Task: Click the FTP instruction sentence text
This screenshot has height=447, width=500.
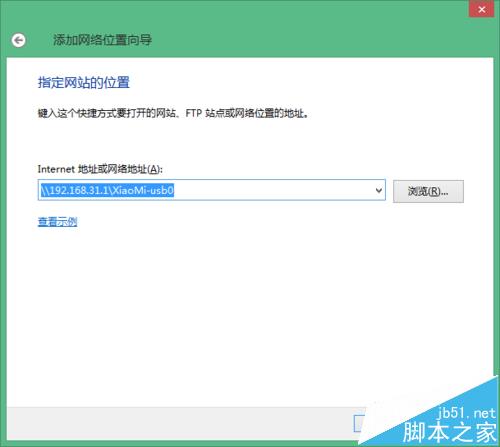Action: point(173,114)
